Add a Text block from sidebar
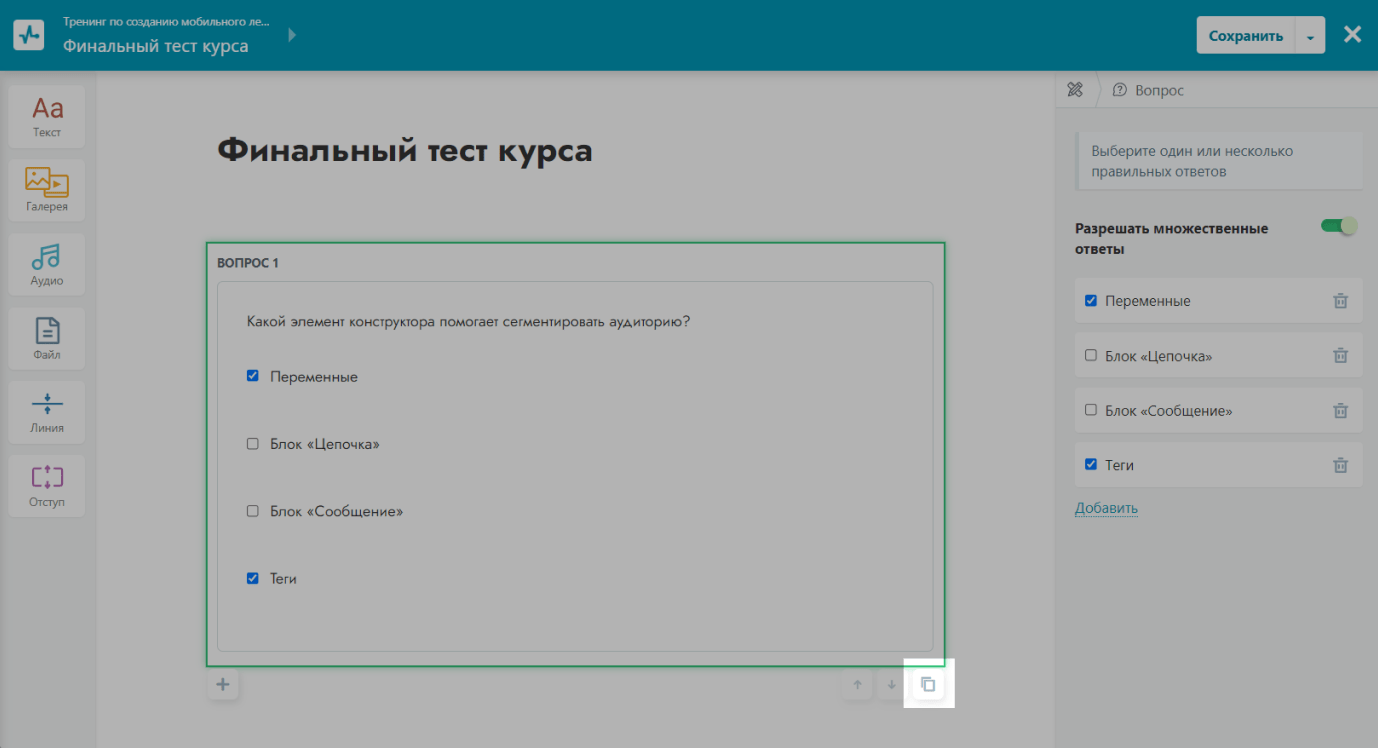Image resolution: width=1378 pixels, height=748 pixels. [x=47, y=116]
